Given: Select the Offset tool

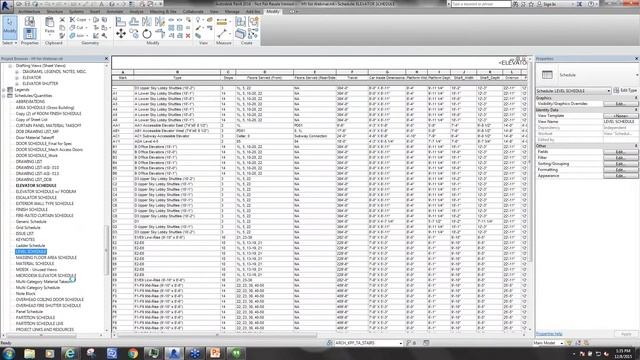Looking at the screenshot, I should tap(134, 22).
